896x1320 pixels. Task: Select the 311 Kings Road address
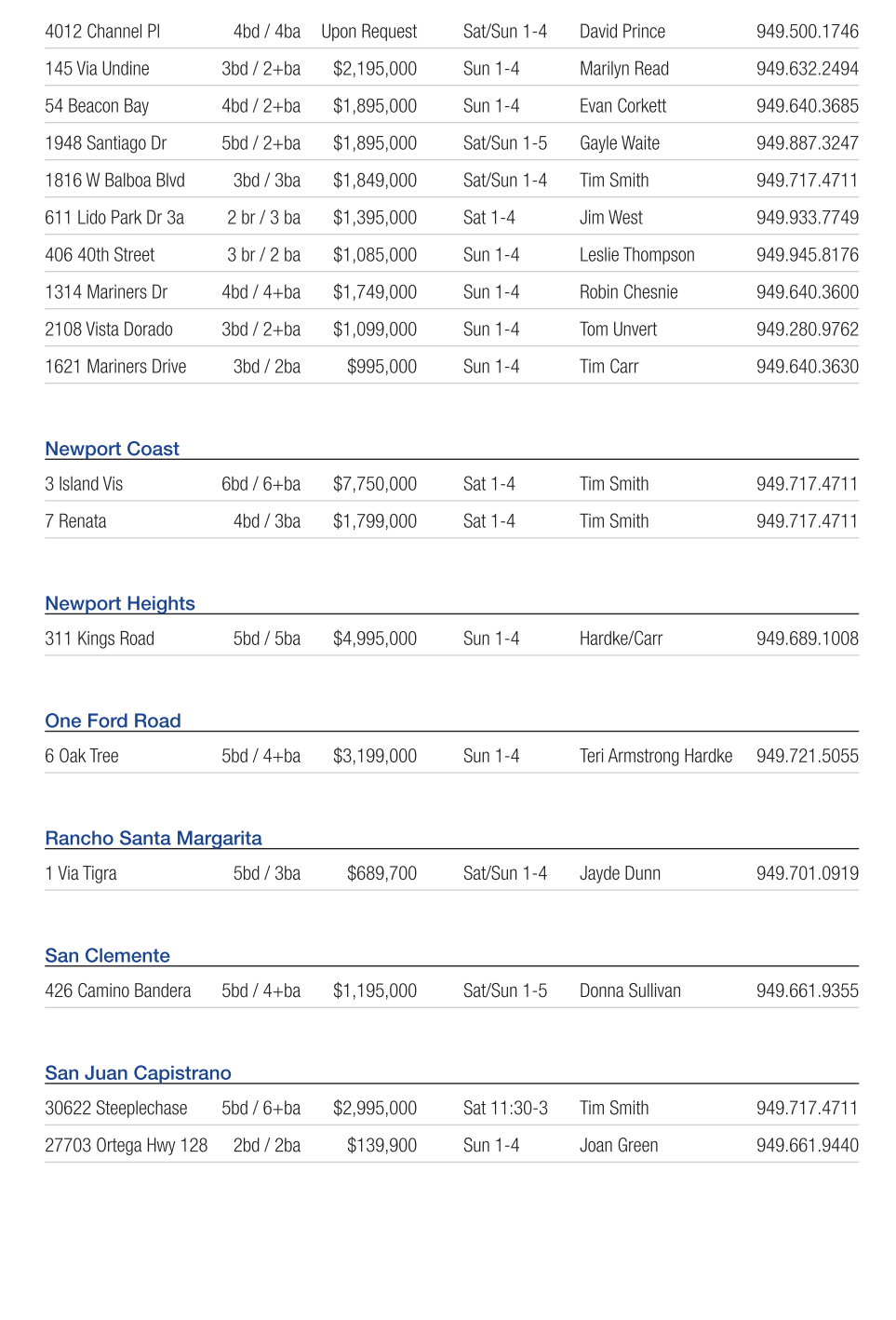(x=100, y=639)
